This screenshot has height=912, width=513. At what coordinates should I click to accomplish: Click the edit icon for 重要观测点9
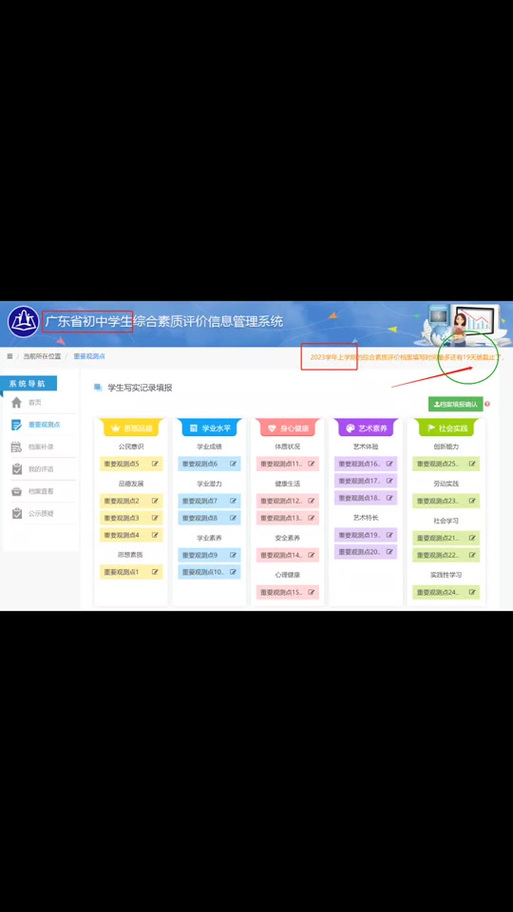[x=233, y=555]
